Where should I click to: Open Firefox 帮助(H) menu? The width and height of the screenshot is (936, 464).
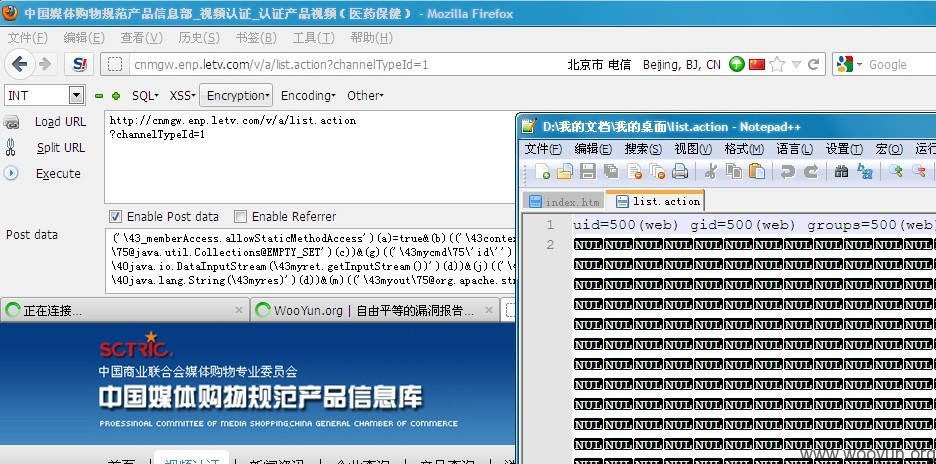pyautogui.click(x=371, y=38)
